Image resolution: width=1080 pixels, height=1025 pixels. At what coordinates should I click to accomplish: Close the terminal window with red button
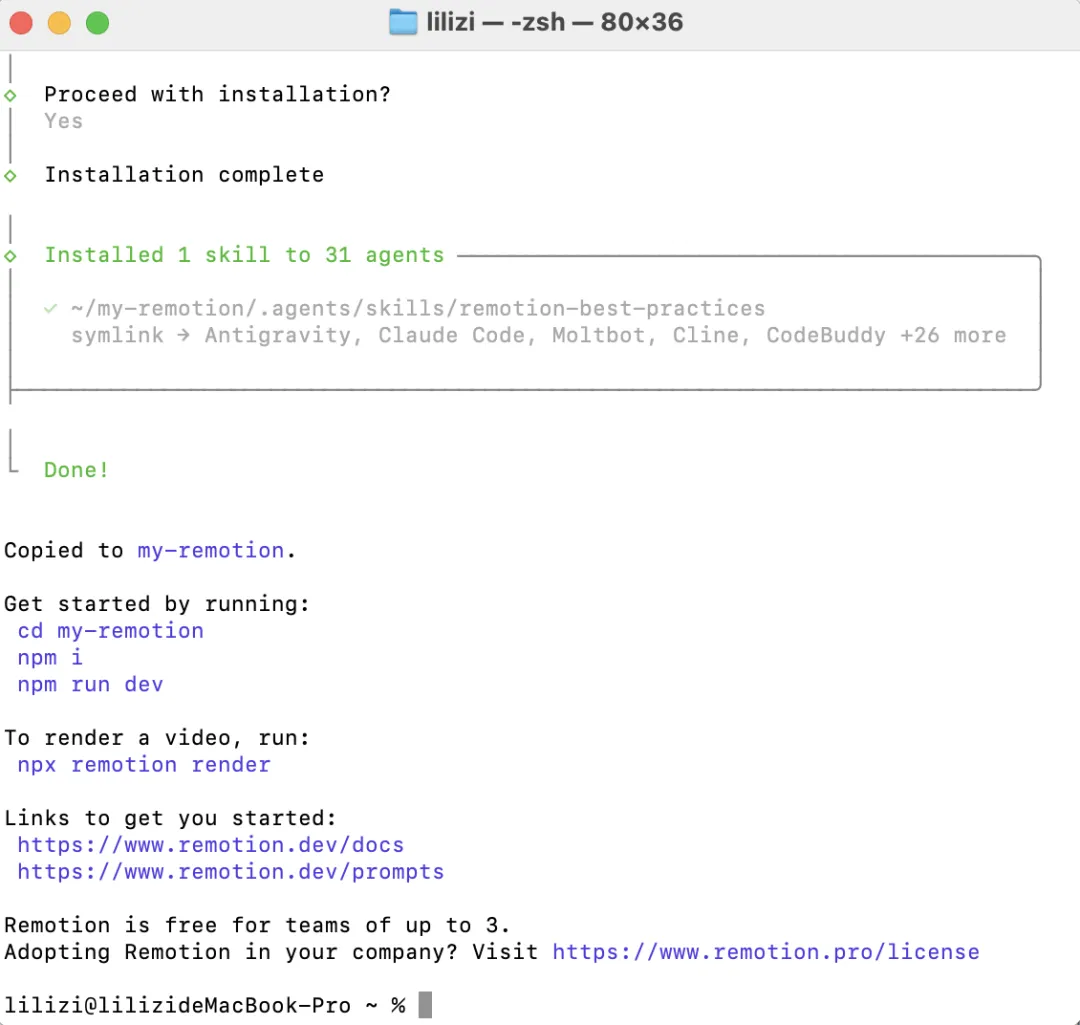coord(21,23)
